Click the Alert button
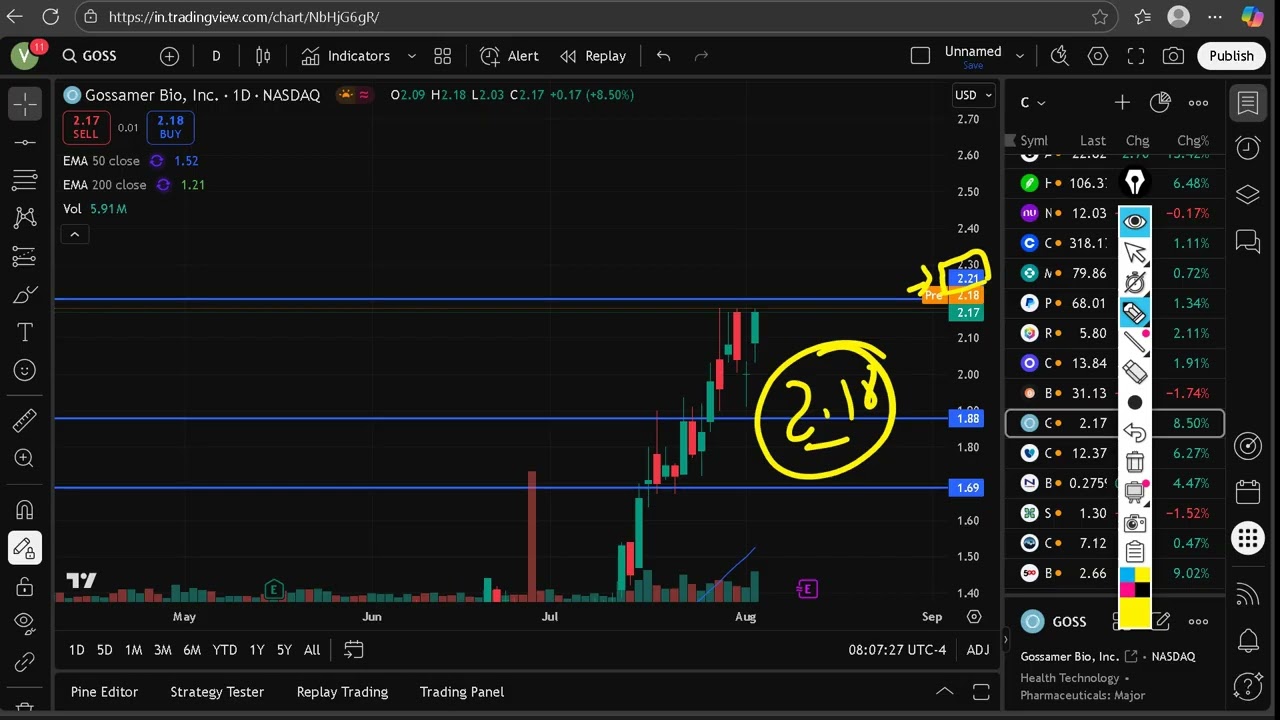The width and height of the screenshot is (1280, 720). 509,56
